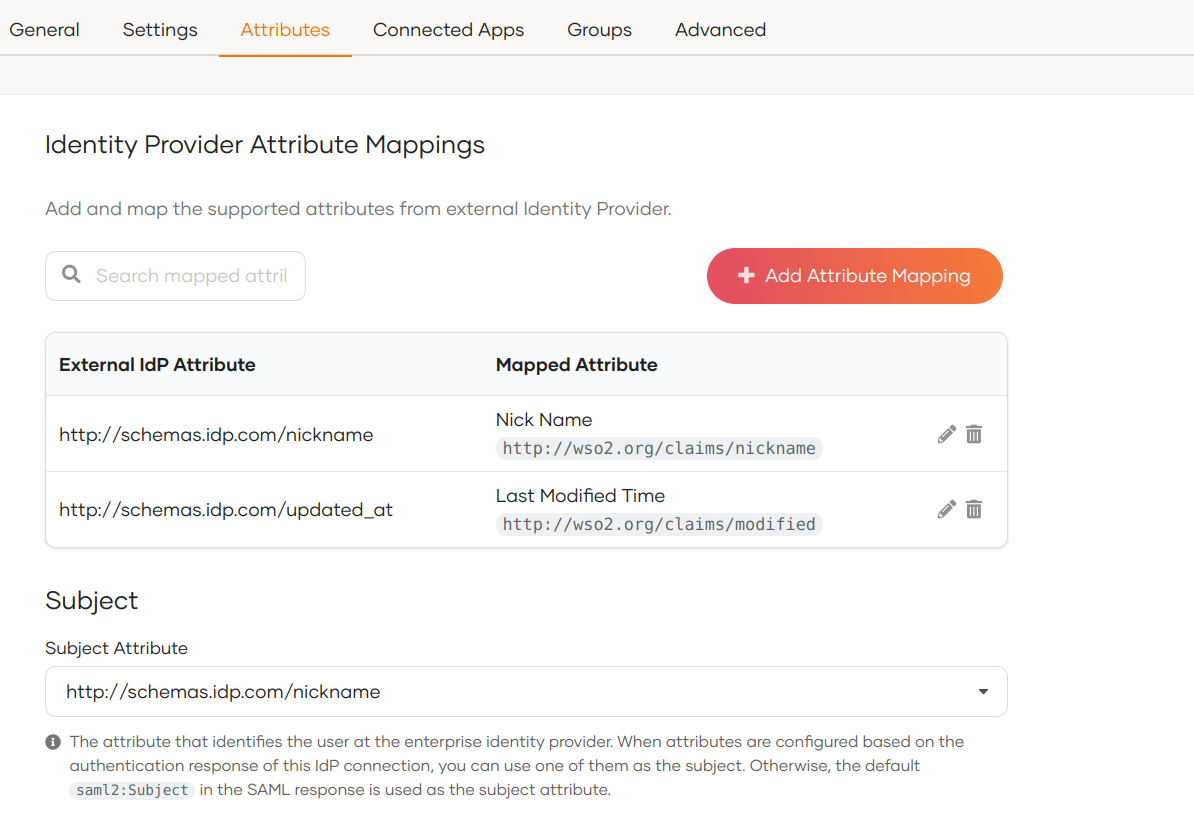This screenshot has height=822, width=1194.
Task: Select the Attributes tab
Action: click(x=285, y=30)
